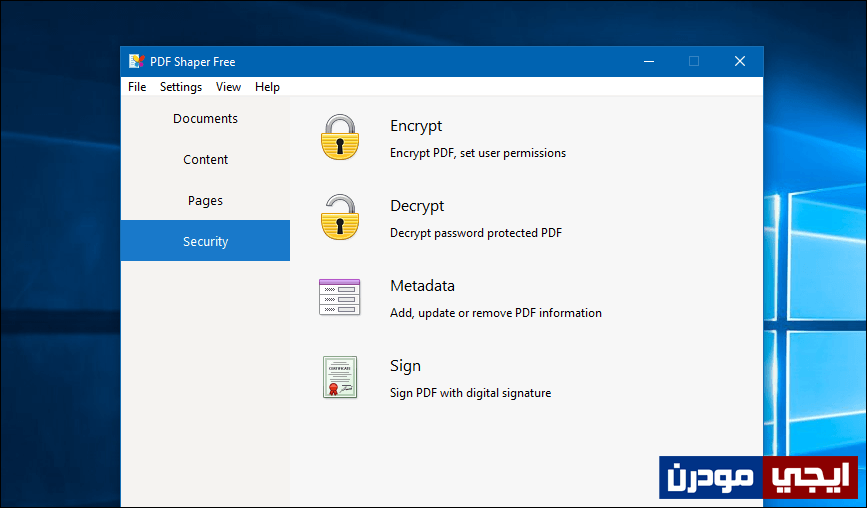Click the Encrypt padlock icon
867x508 pixels.
point(340,137)
